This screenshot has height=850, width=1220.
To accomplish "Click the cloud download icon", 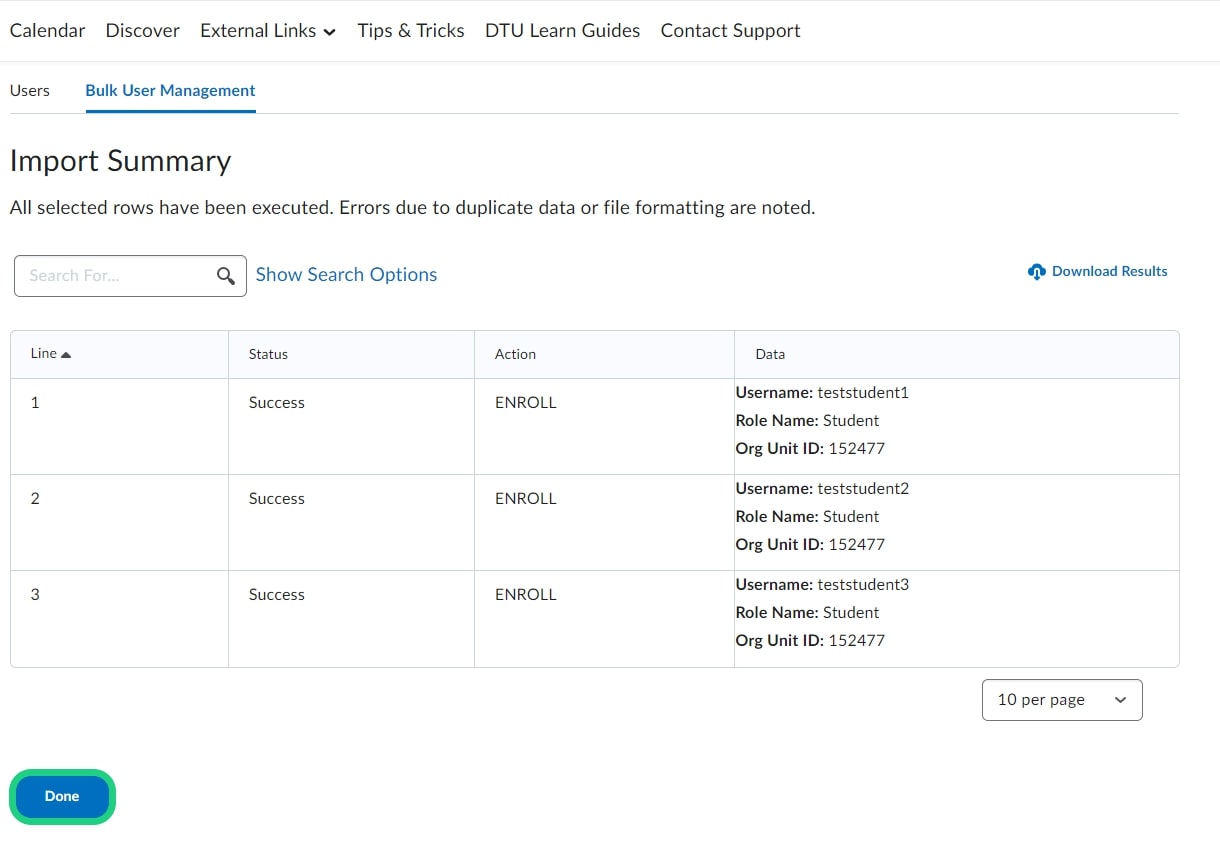I will pyautogui.click(x=1037, y=272).
